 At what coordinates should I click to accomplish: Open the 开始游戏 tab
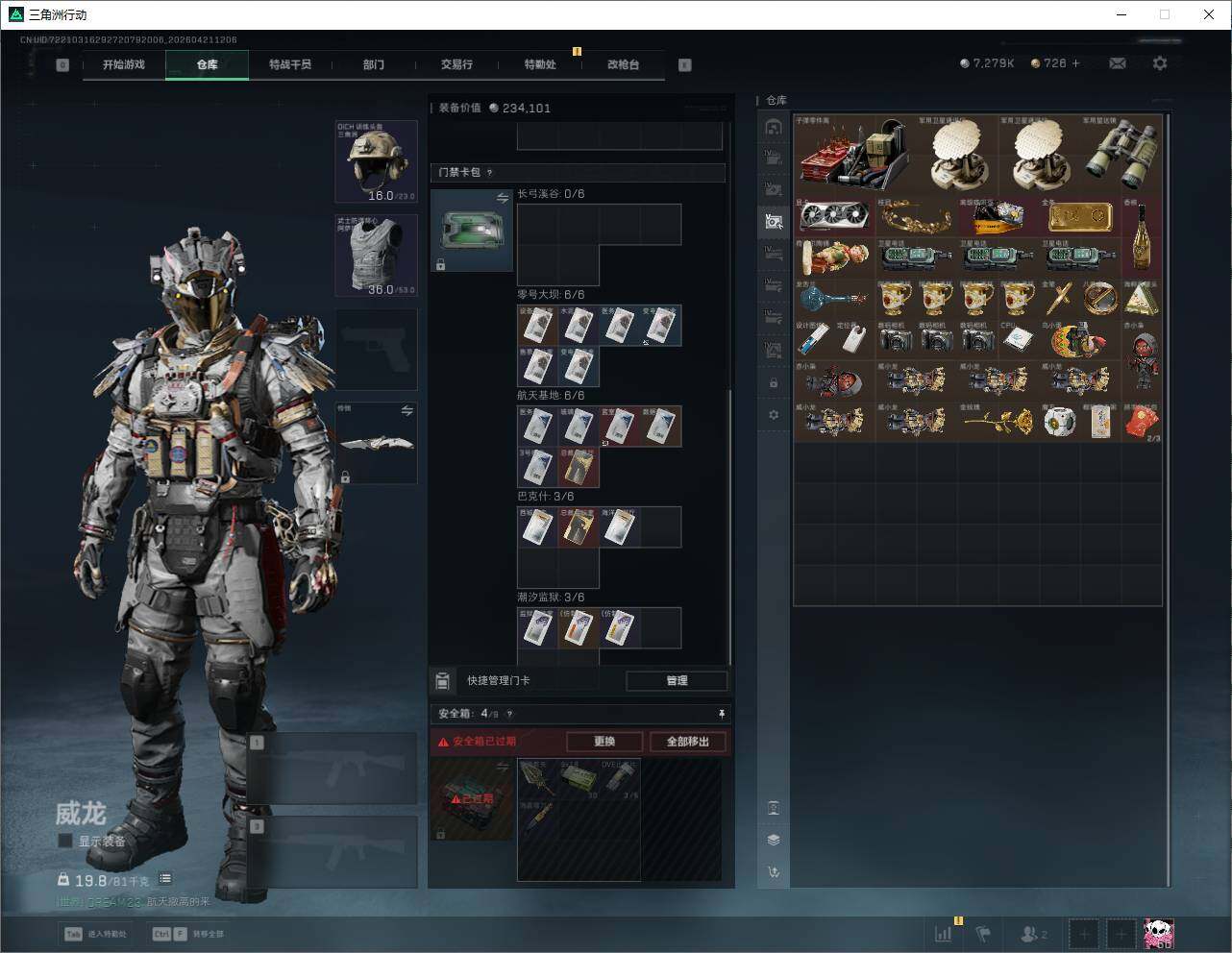coord(124,64)
